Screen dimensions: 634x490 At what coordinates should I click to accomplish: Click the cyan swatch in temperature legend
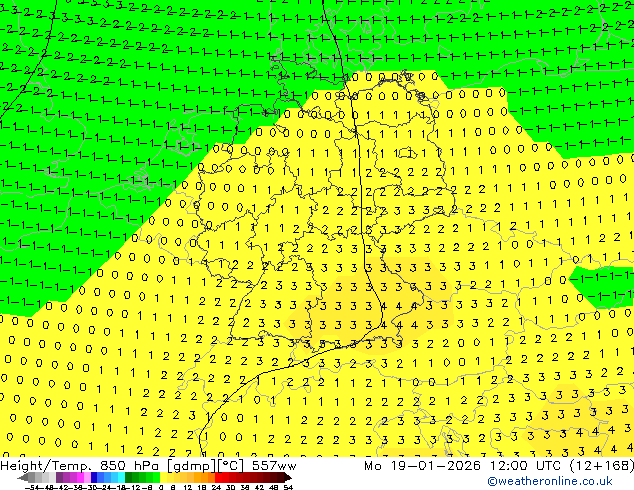121,477
